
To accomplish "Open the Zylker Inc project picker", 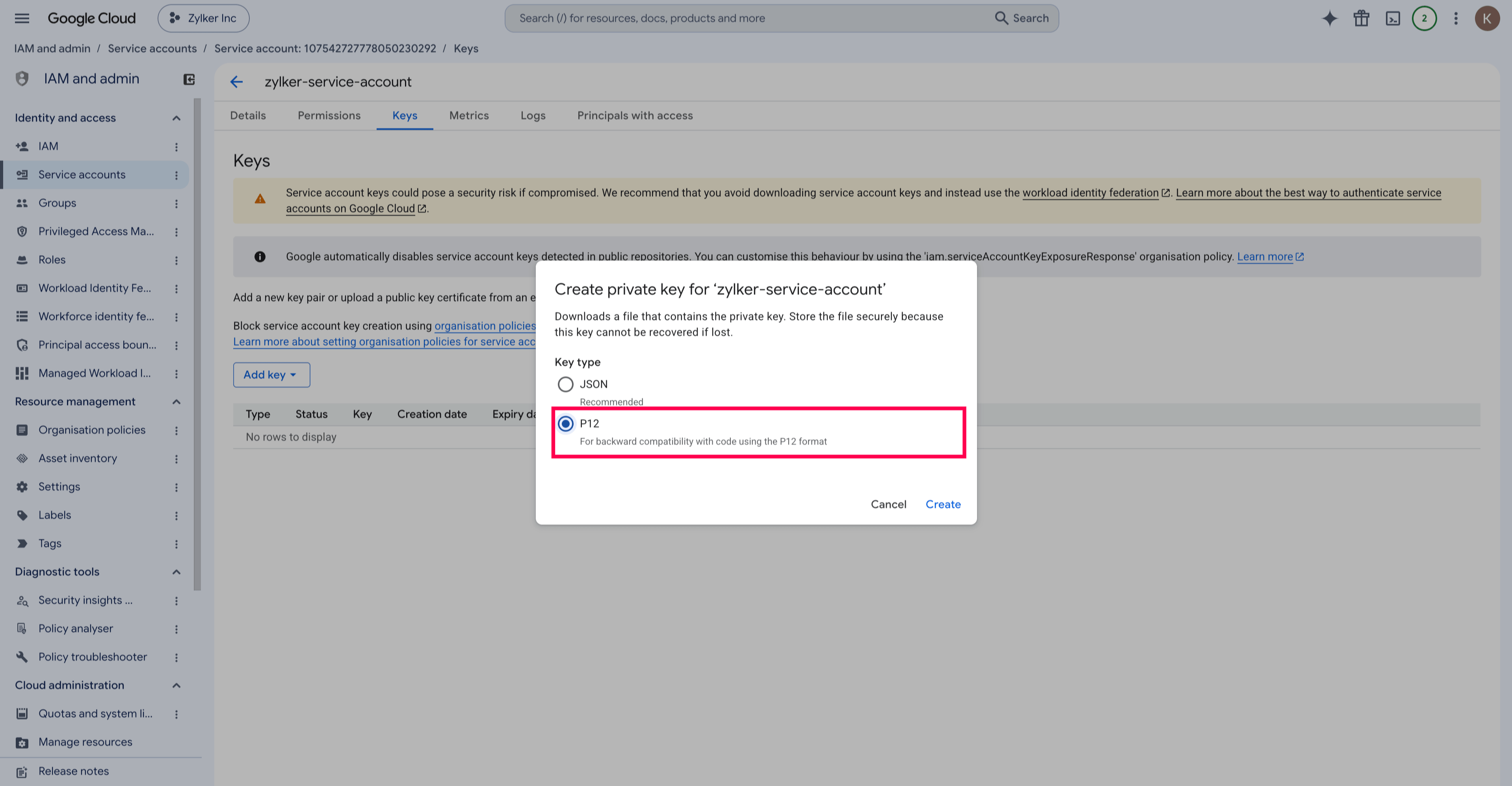I will coord(203,18).
